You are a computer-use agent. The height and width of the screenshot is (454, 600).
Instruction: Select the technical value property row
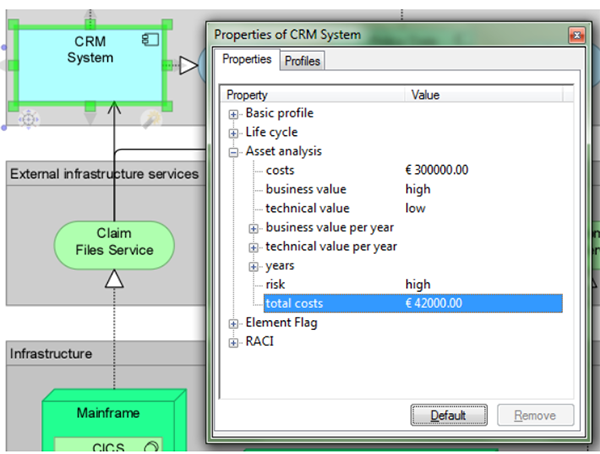(413, 208)
